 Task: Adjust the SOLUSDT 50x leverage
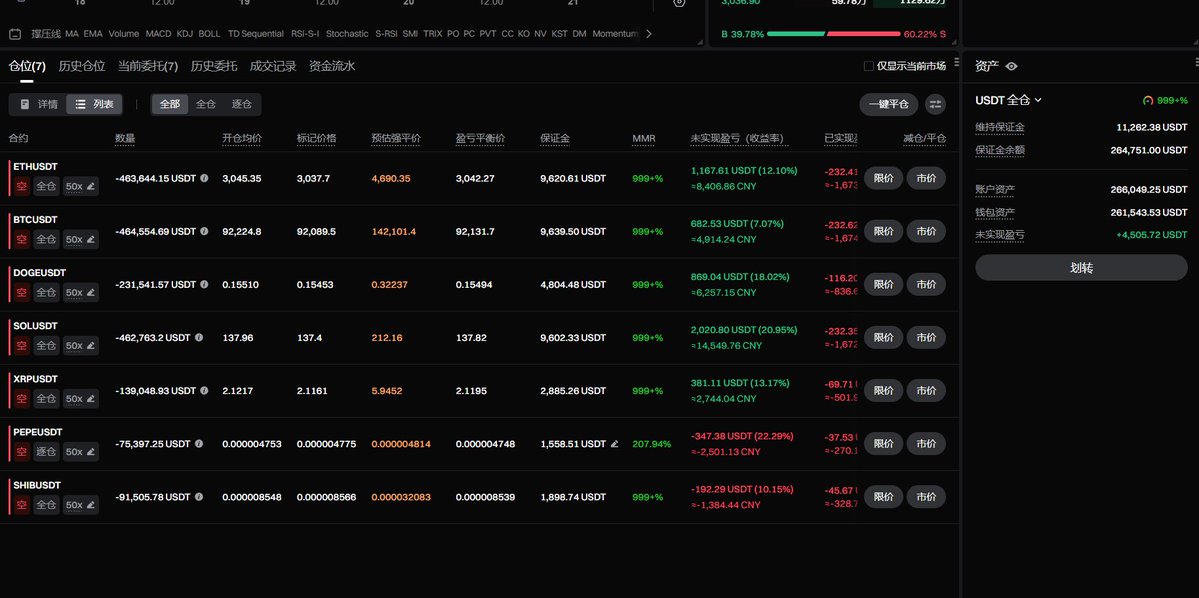point(80,346)
